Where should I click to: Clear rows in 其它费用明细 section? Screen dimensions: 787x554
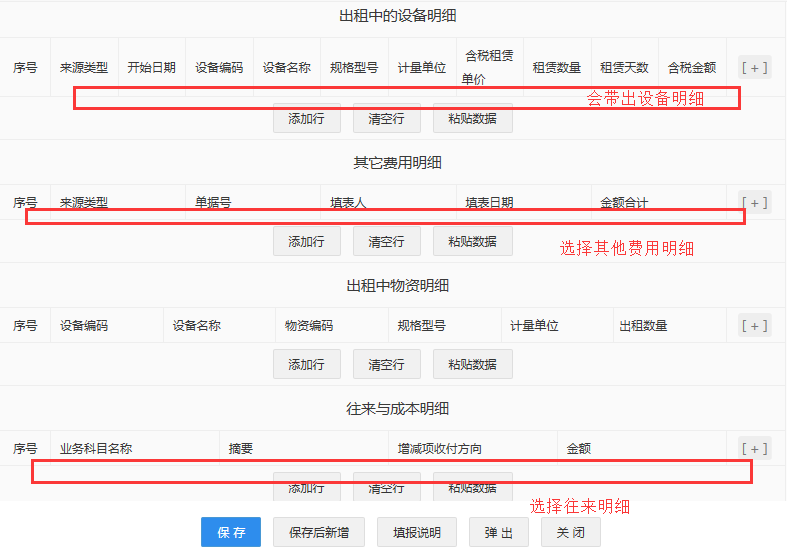point(386,241)
